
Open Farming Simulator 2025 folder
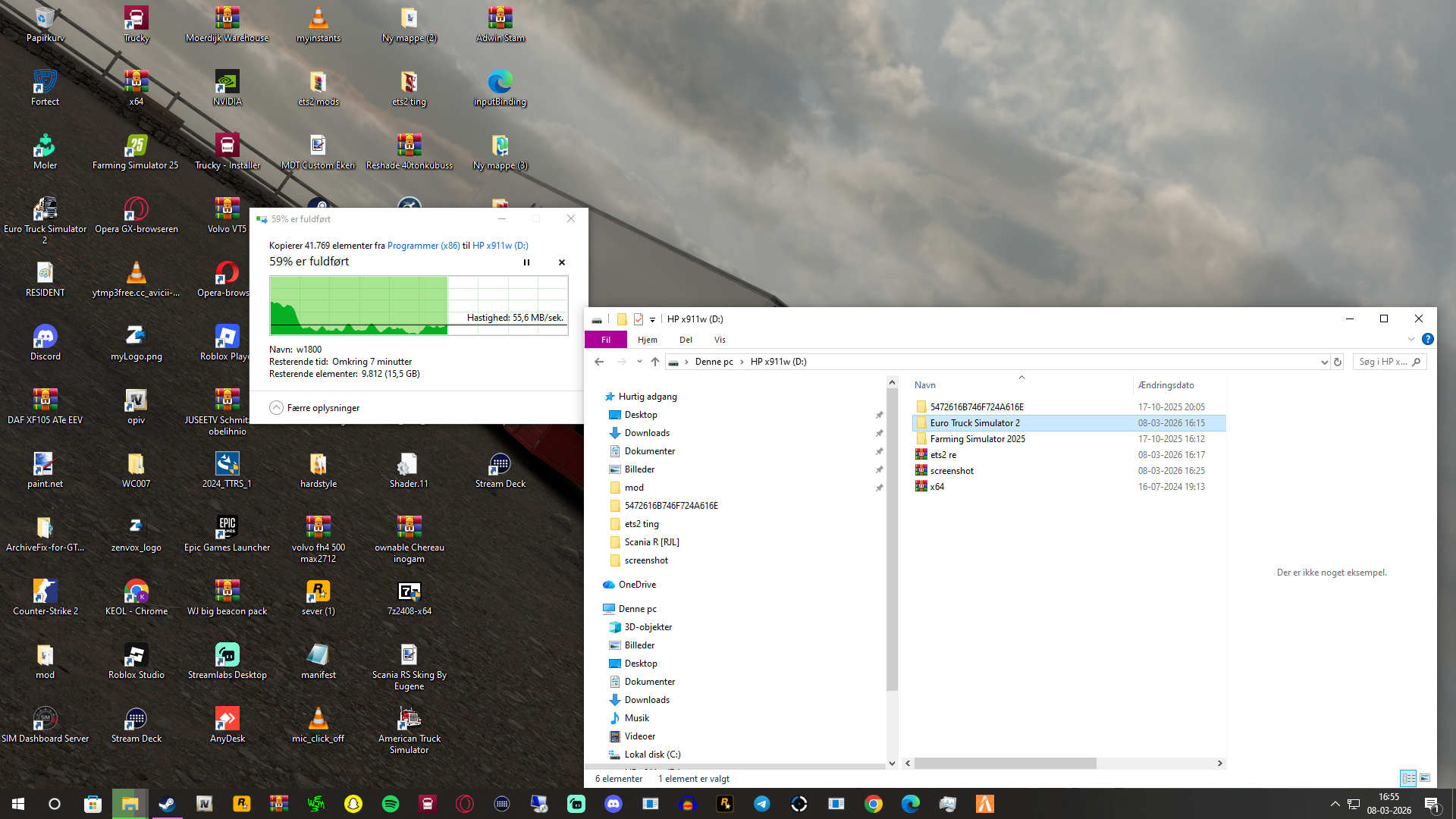977,439
